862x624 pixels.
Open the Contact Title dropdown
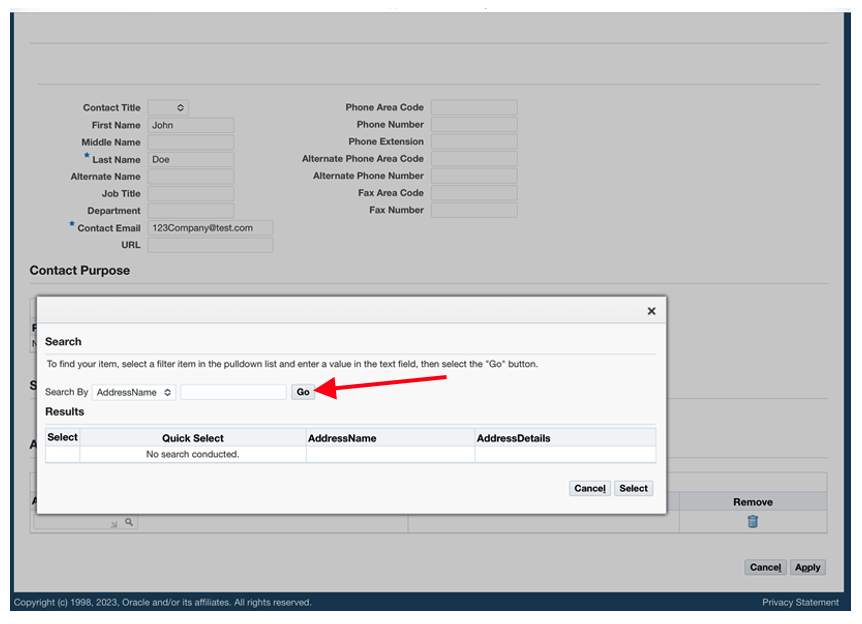(x=168, y=108)
